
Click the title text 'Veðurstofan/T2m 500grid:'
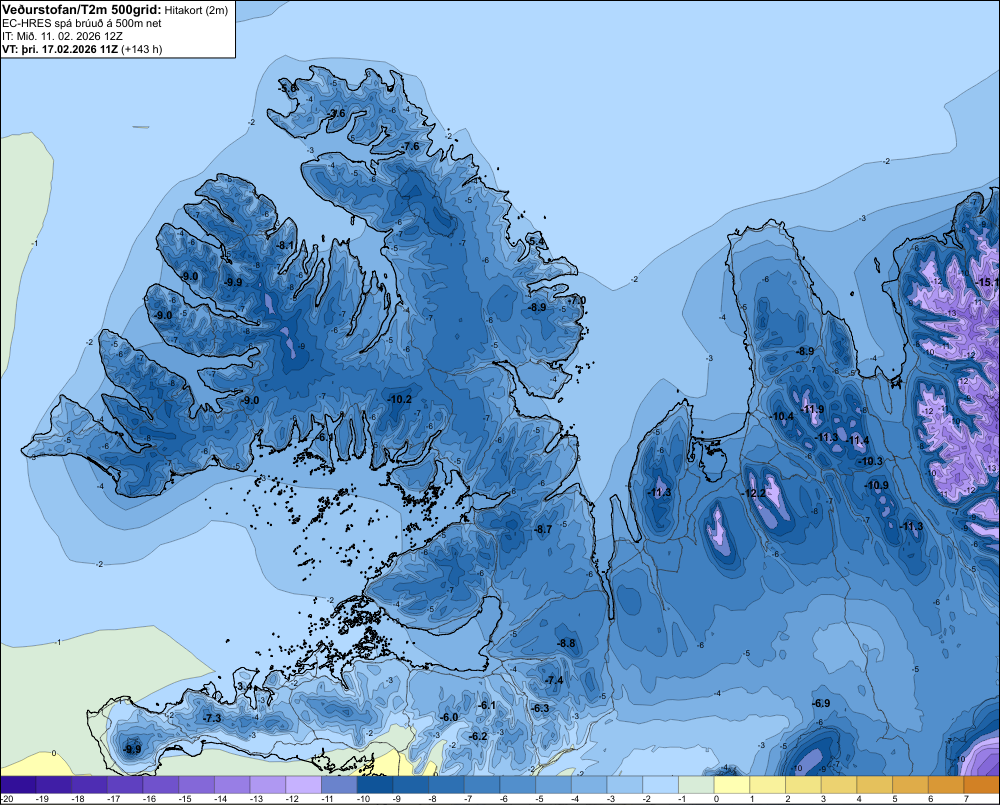pos(82,10)
